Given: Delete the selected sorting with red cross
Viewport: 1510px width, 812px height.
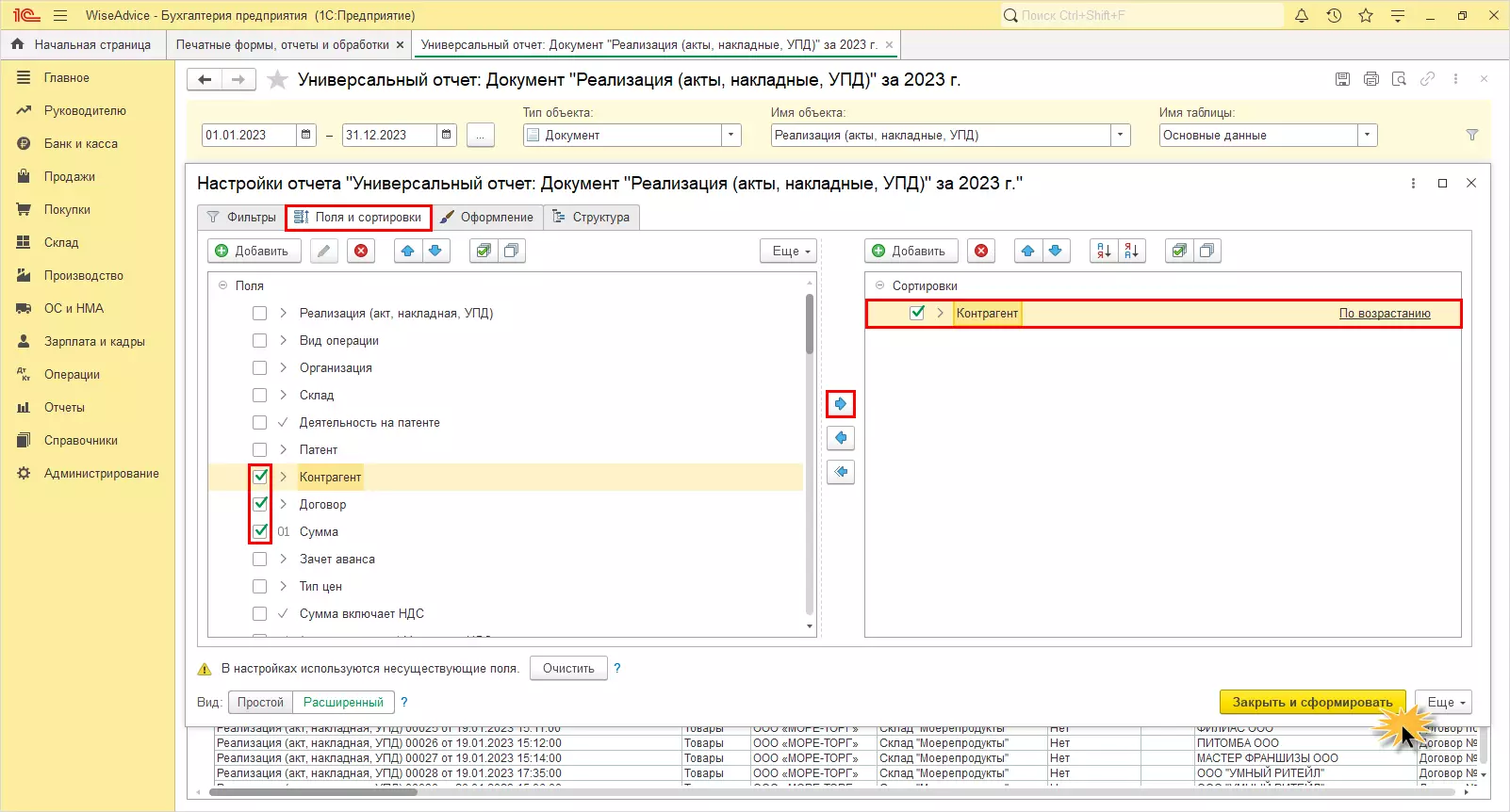Looking at the screenshot, I should [x=982, y=251].
